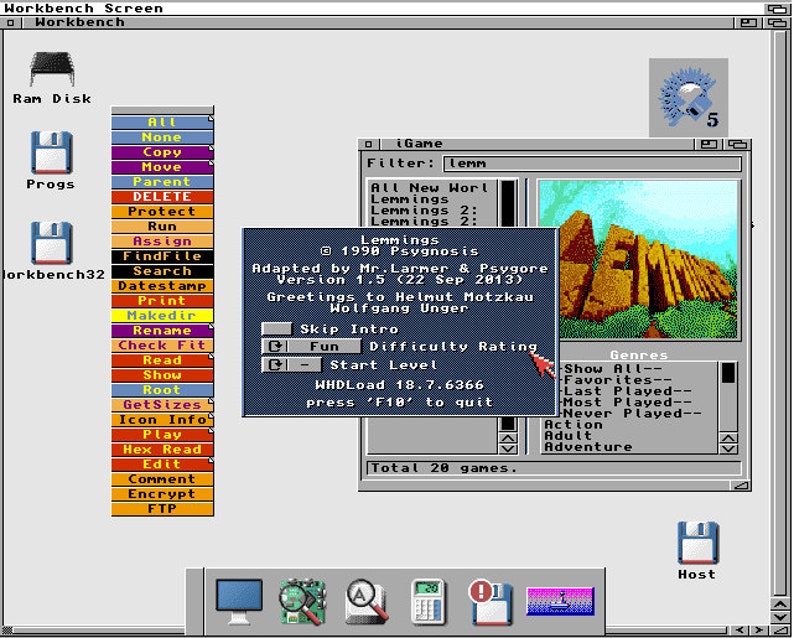Click the Hex Read button

click(162, 449)
